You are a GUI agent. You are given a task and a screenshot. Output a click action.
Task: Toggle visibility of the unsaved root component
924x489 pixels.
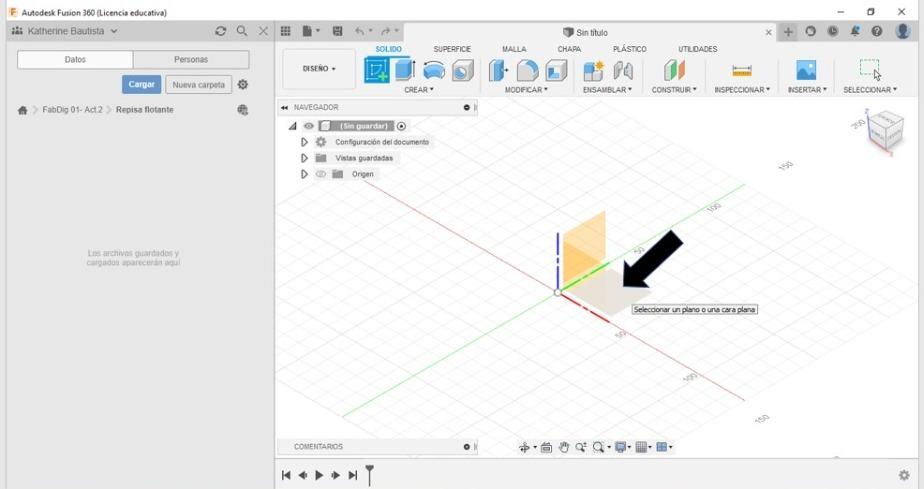pos(308,126)
